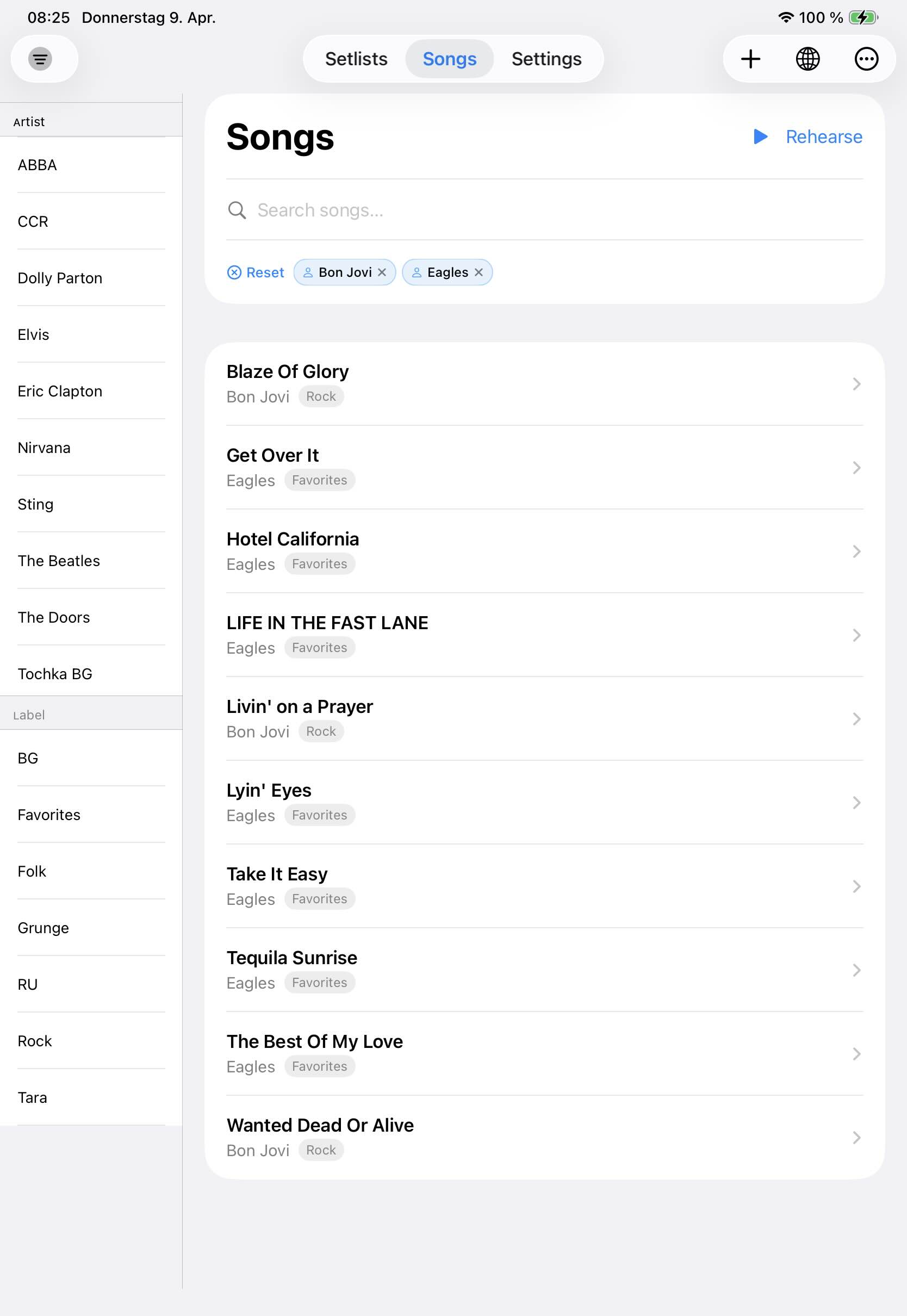The image size is (907, 1316).
Task: Filter by label Tara
Action: (x=91, y=1097)
